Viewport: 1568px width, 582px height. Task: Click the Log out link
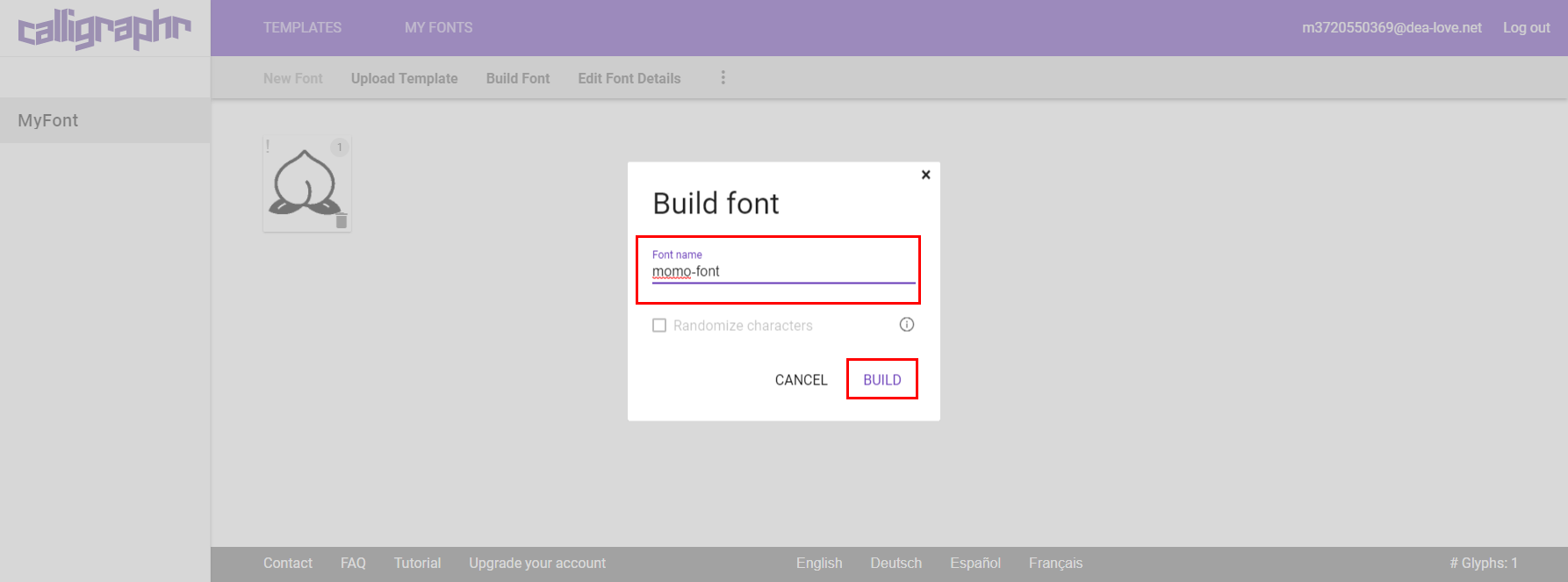click(1526, 28)
